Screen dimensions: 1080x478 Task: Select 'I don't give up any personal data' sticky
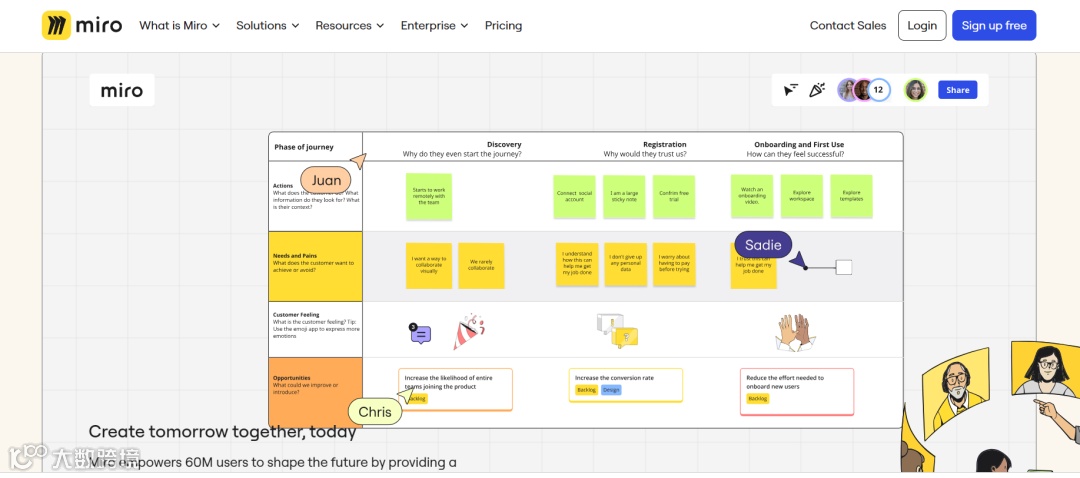click(625, 264)
